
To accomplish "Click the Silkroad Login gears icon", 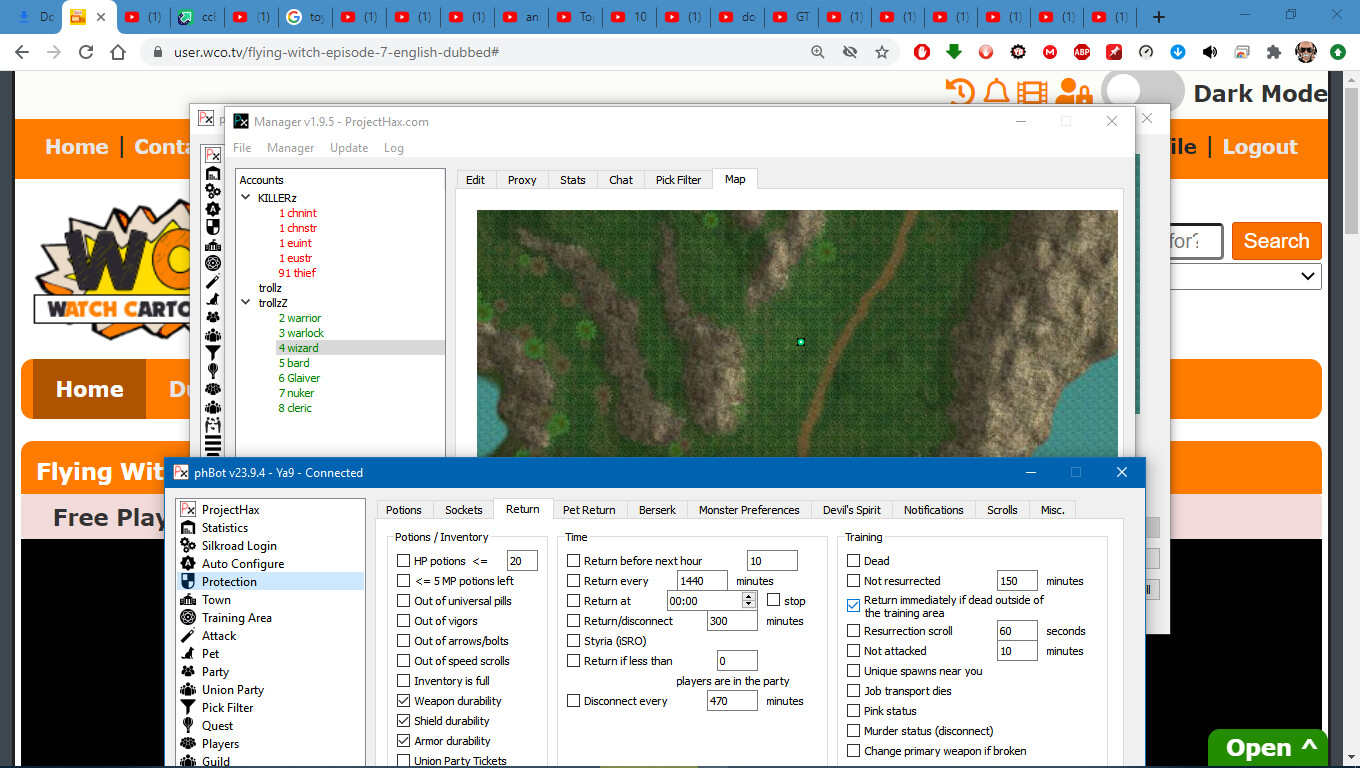I will point(188,546).
